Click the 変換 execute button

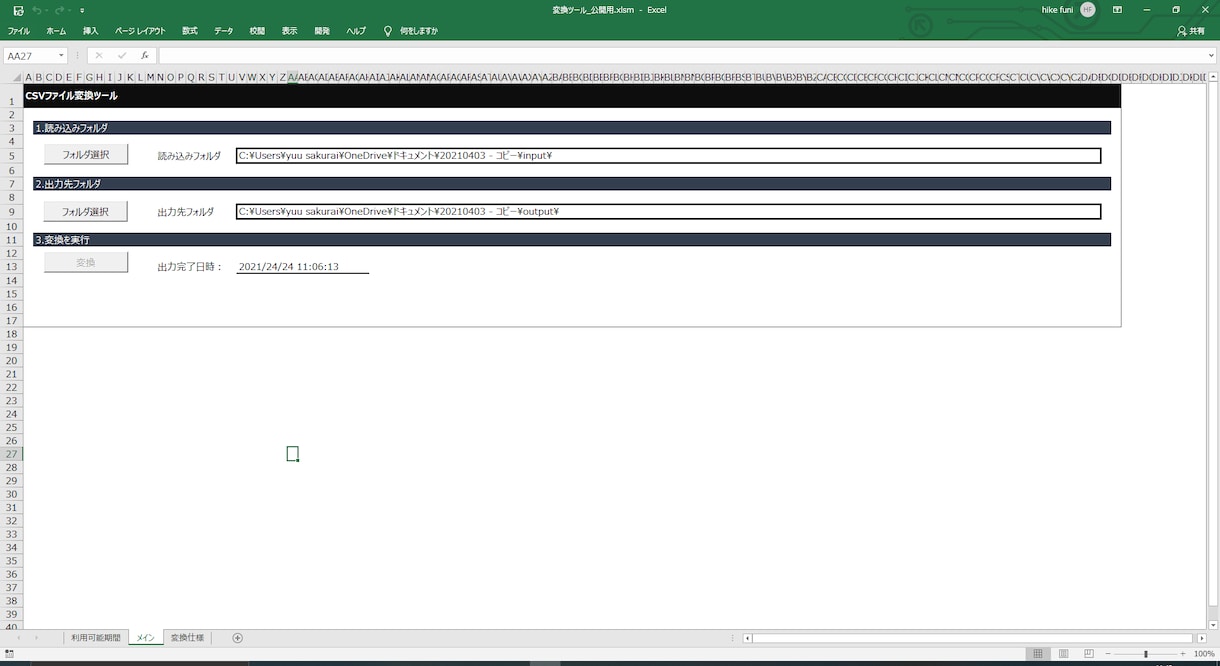86,262
